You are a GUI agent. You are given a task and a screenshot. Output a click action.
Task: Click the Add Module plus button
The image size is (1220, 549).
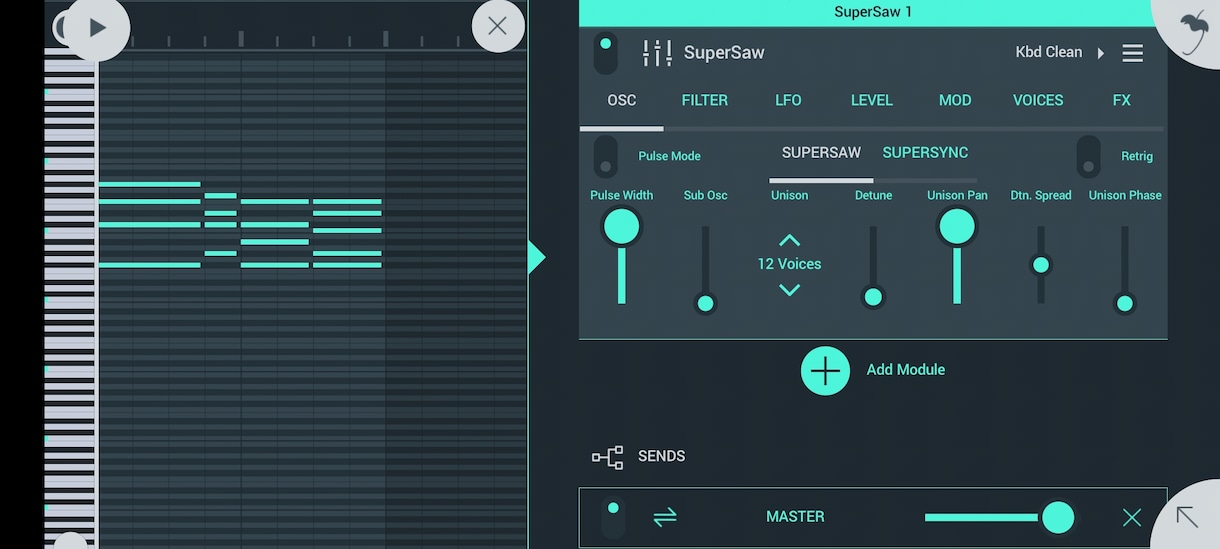tap(825, 370)
